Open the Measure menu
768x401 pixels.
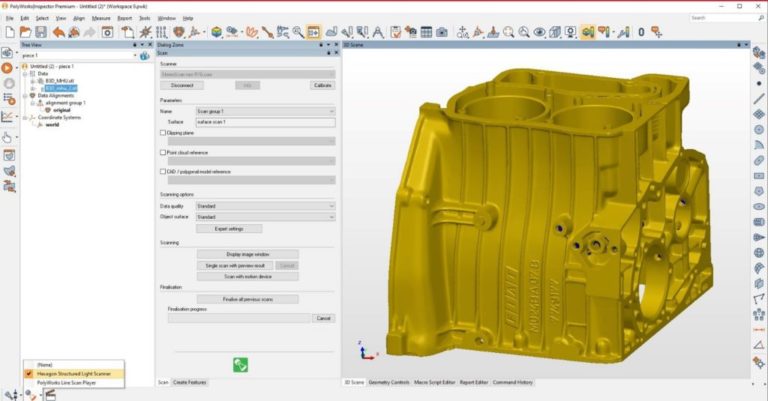(x=101, y=18)
